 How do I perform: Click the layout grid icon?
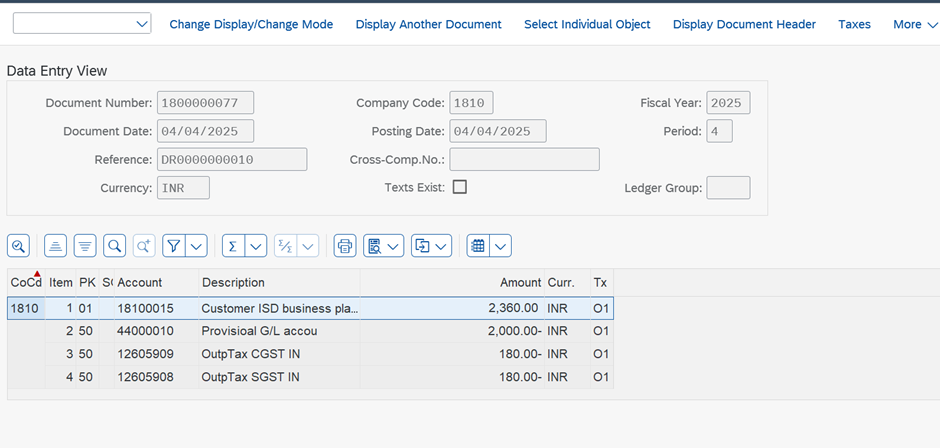pyautogui.click(x=478, y=246)
